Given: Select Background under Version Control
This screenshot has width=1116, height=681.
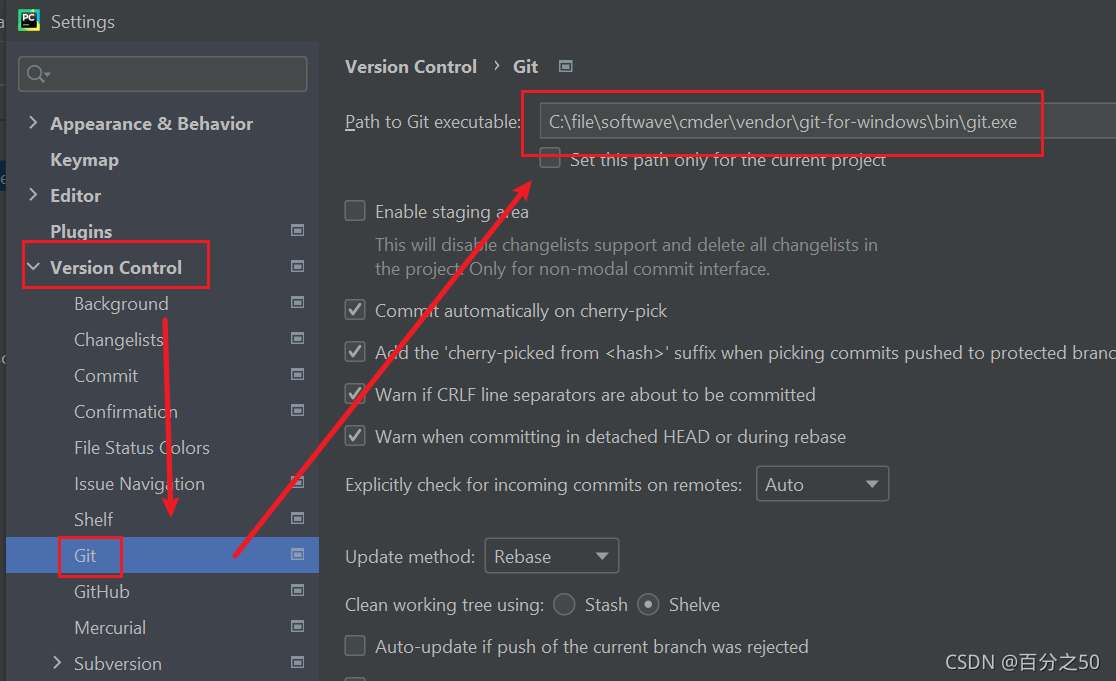Looking at the screenshot, I should [121, 304].
